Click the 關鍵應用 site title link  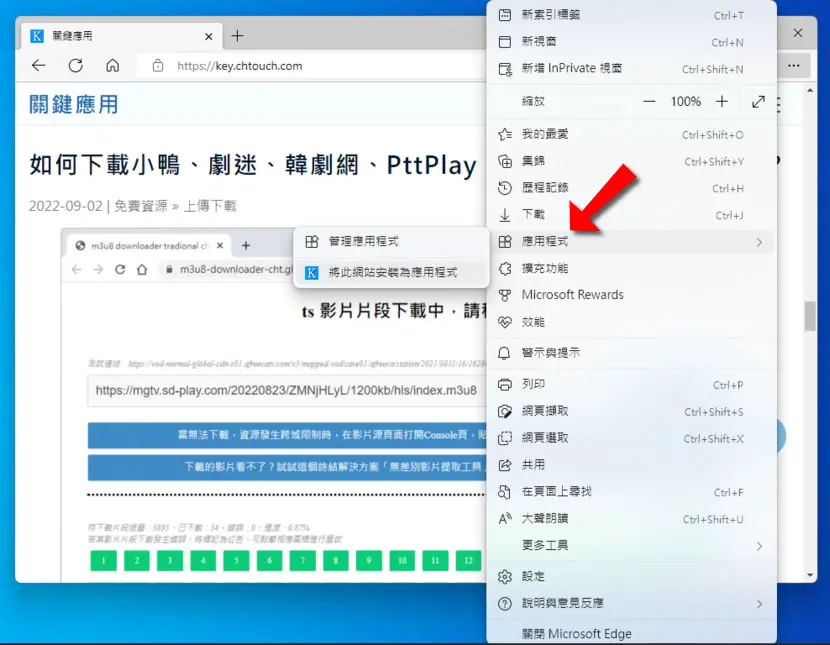74,104
